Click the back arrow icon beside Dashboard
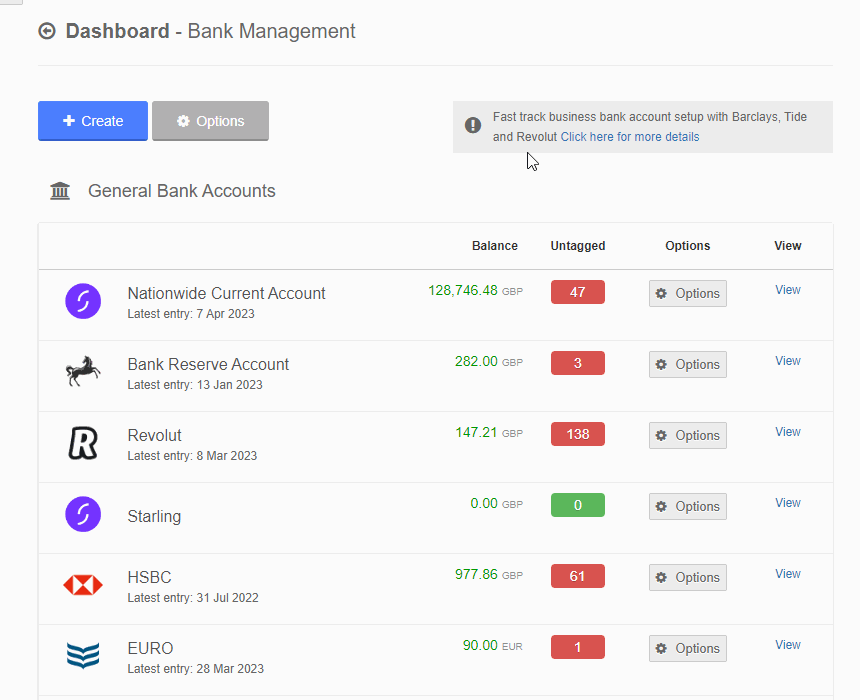Image resolution: width=860 pixels, height=700 pixels. 47,32
